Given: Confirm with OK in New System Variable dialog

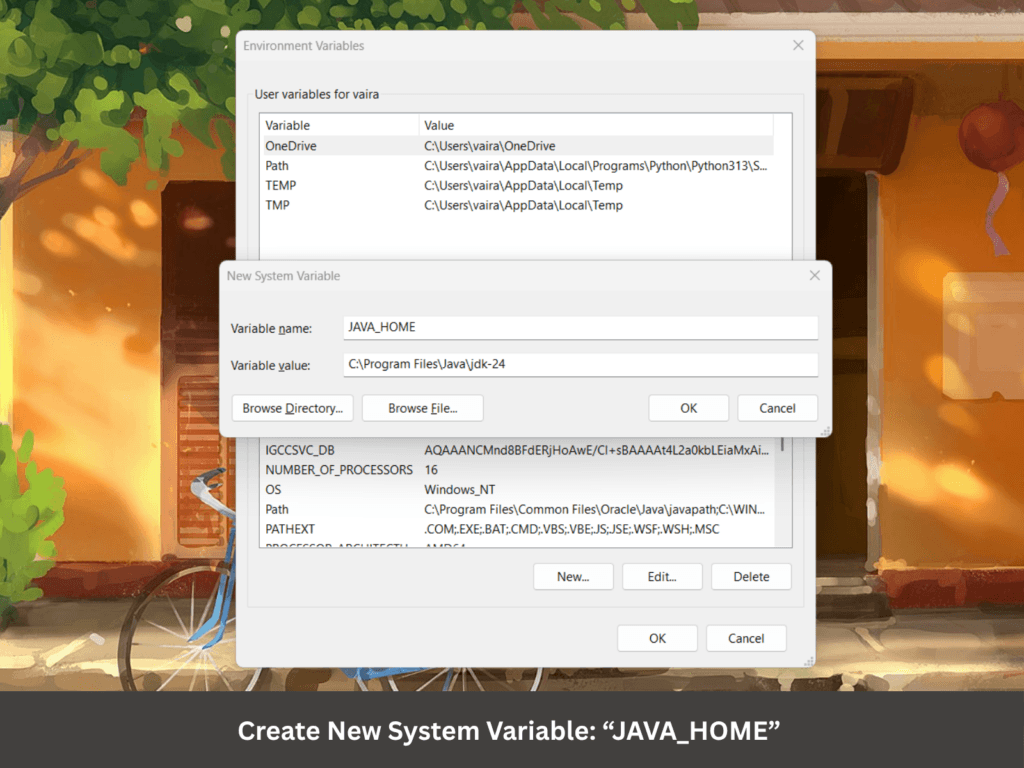Looking at the screenshot, I should point(688,408).
